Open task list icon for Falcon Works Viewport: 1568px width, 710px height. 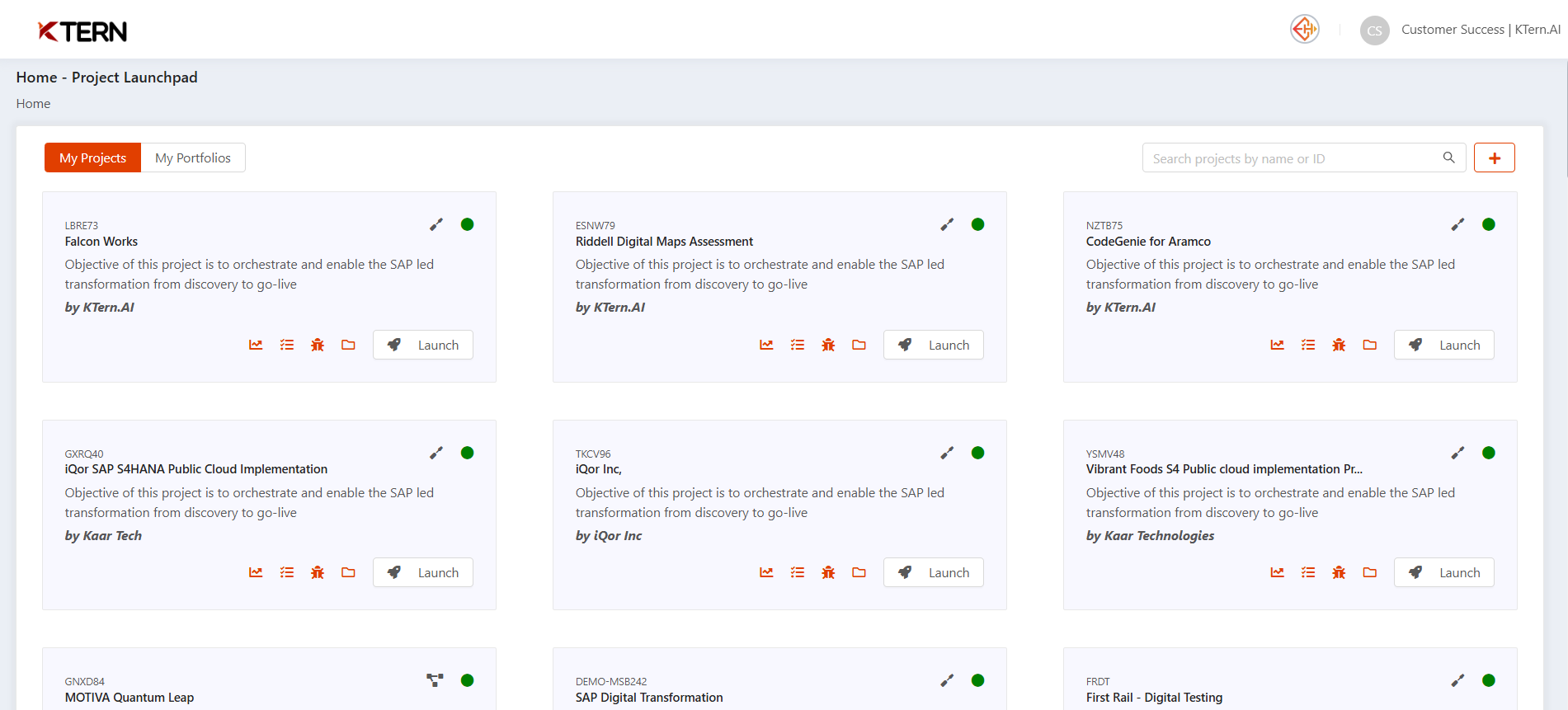pyautogui.click(x=287, y=345)
